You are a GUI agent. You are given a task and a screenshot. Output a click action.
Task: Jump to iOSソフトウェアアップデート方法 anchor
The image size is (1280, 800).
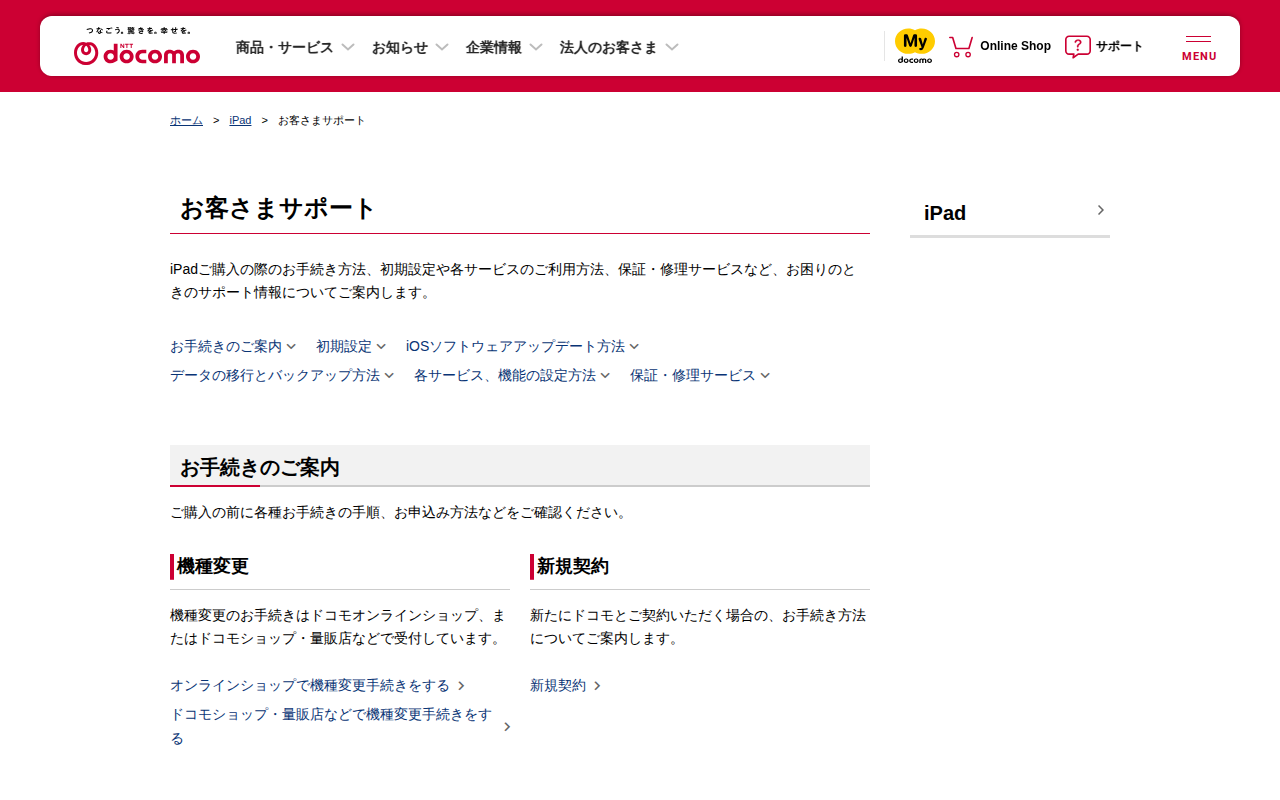[523, 347]
